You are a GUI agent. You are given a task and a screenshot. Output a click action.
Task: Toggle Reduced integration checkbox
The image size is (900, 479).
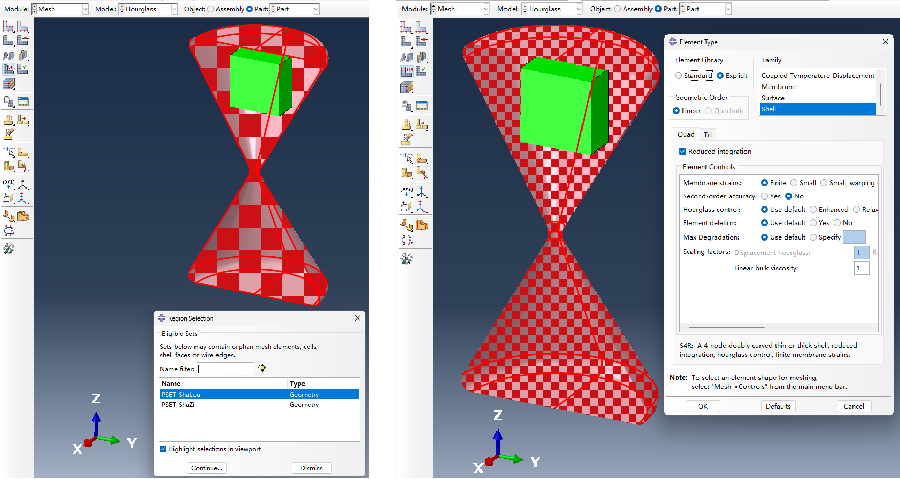tap(682, 151)
